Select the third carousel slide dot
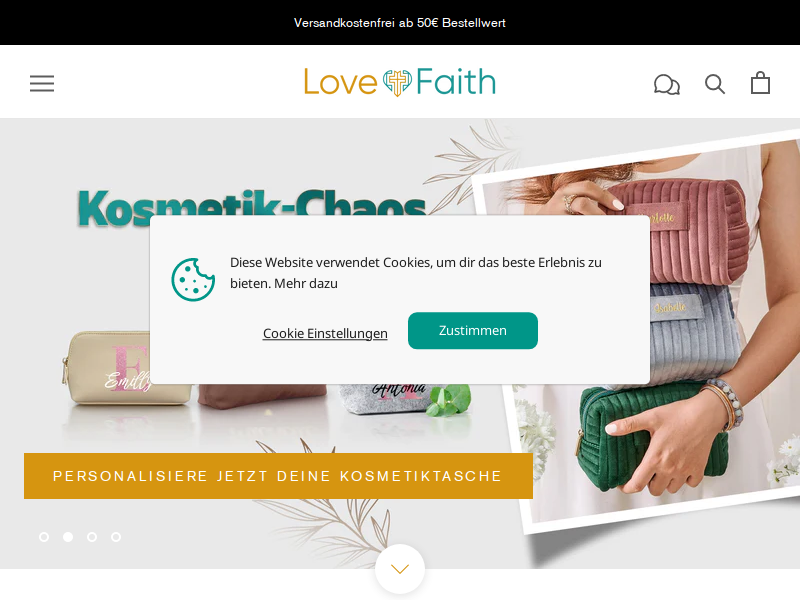The image size is (800, 600). tap(92, 537)
